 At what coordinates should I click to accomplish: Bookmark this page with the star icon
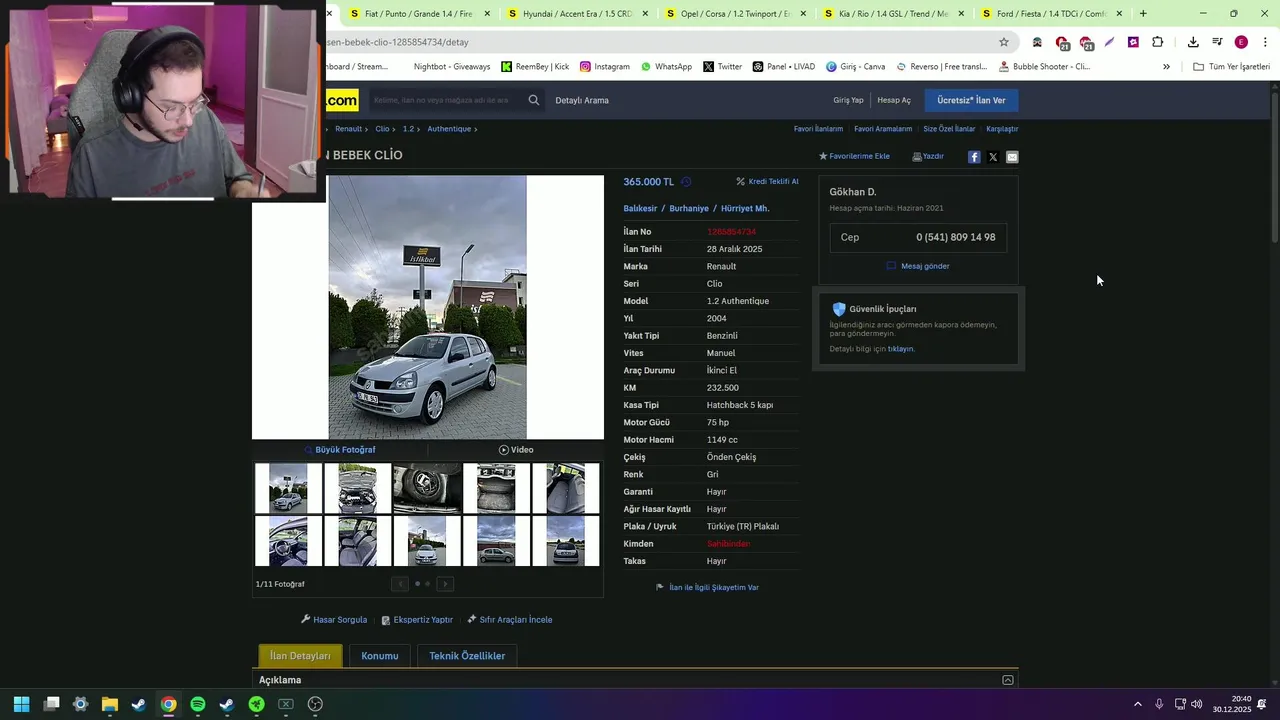1004,42
